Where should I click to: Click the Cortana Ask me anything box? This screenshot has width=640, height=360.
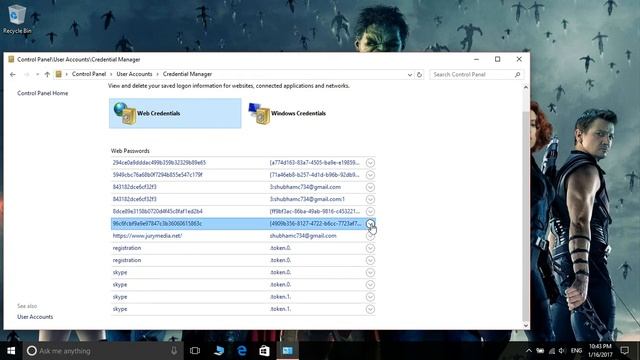click(102, 351)
